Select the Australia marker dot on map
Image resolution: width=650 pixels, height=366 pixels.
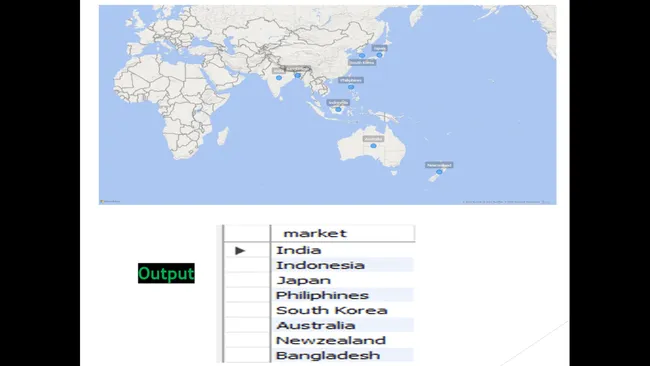[x=374, y=145]
